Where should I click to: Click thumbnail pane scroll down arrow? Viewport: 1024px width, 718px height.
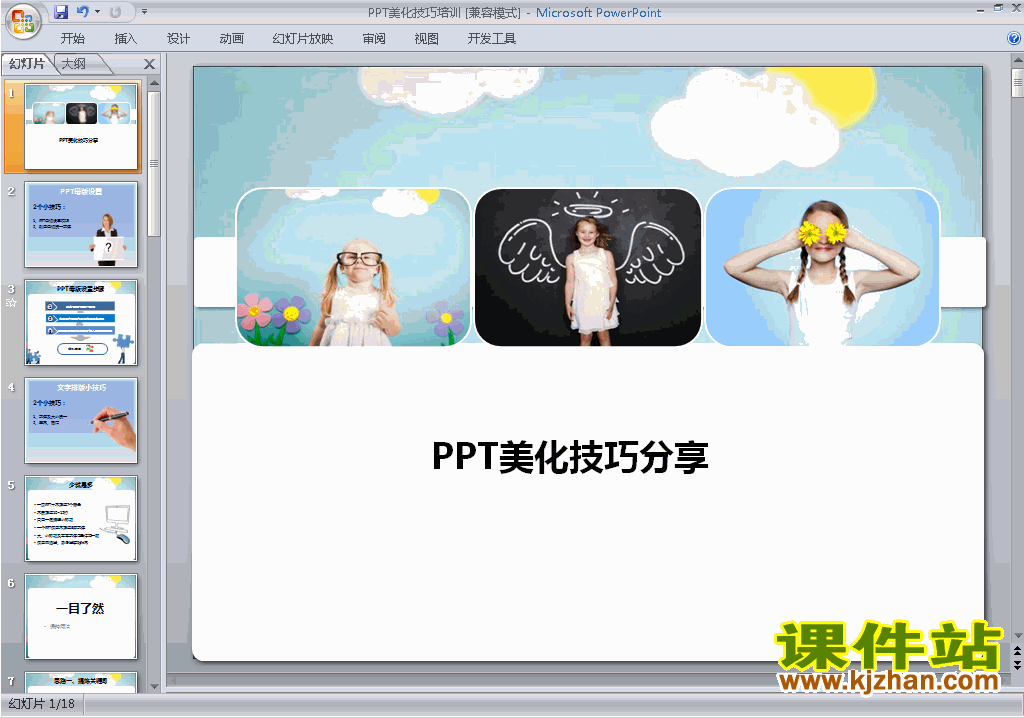tap(154, 686)
